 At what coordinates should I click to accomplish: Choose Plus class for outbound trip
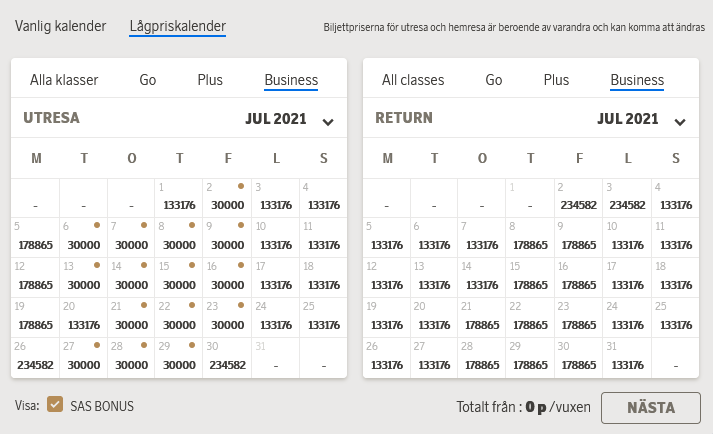[209, 80]
